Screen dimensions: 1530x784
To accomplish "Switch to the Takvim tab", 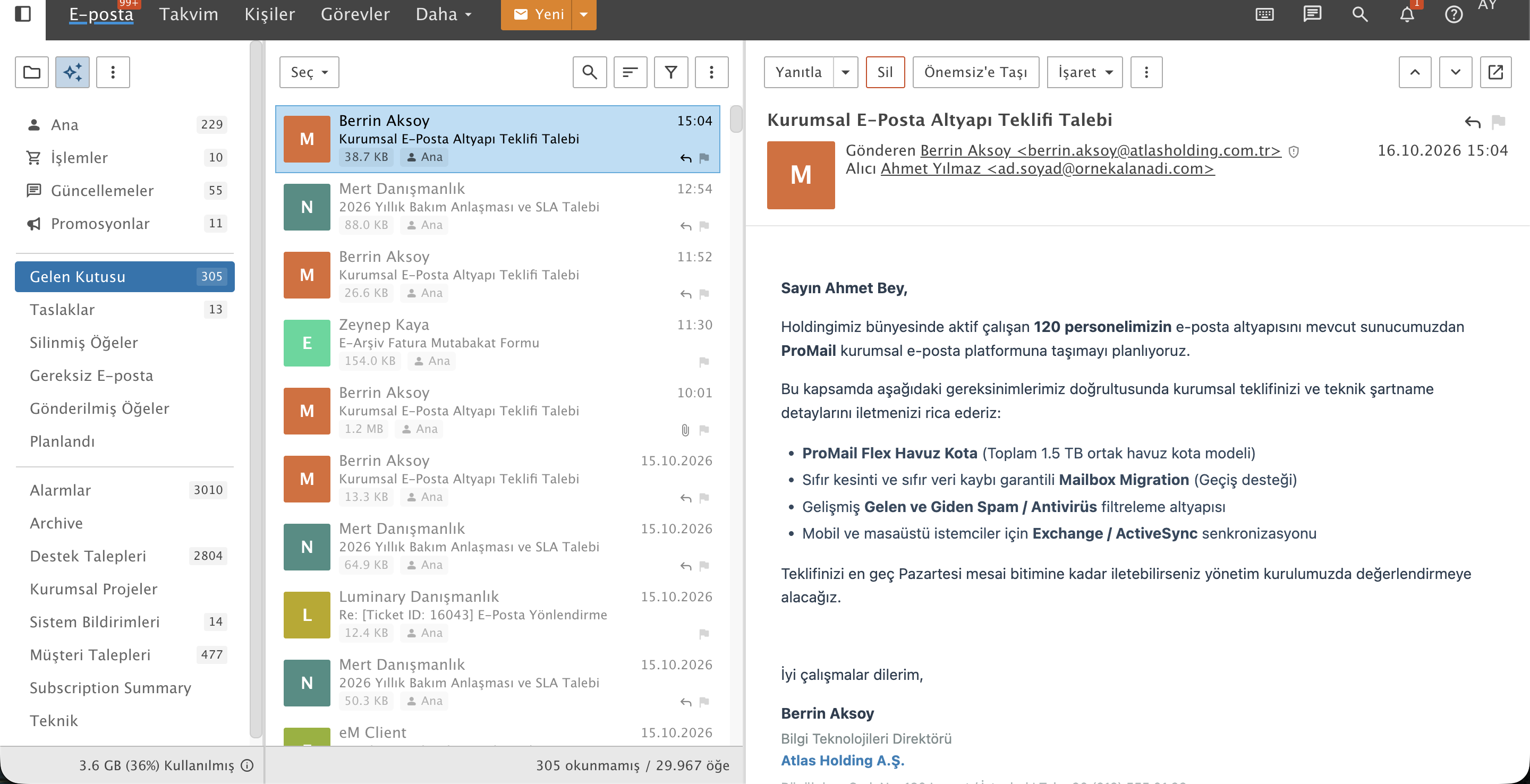I will pos(188,14).
